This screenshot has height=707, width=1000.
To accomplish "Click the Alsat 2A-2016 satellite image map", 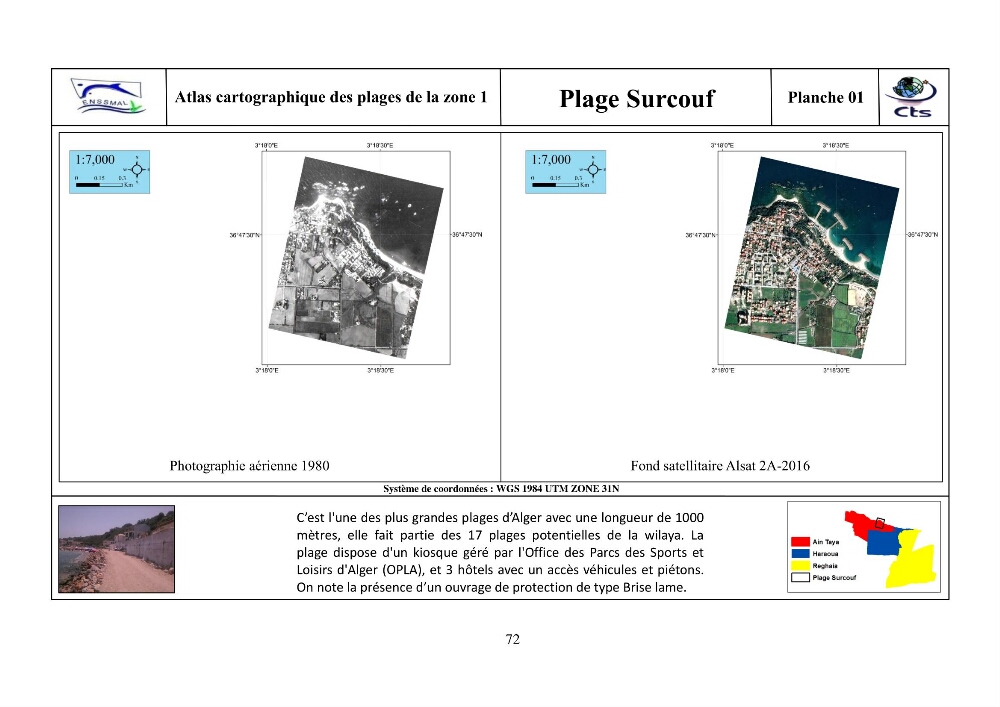I will (x=812, y=257).
